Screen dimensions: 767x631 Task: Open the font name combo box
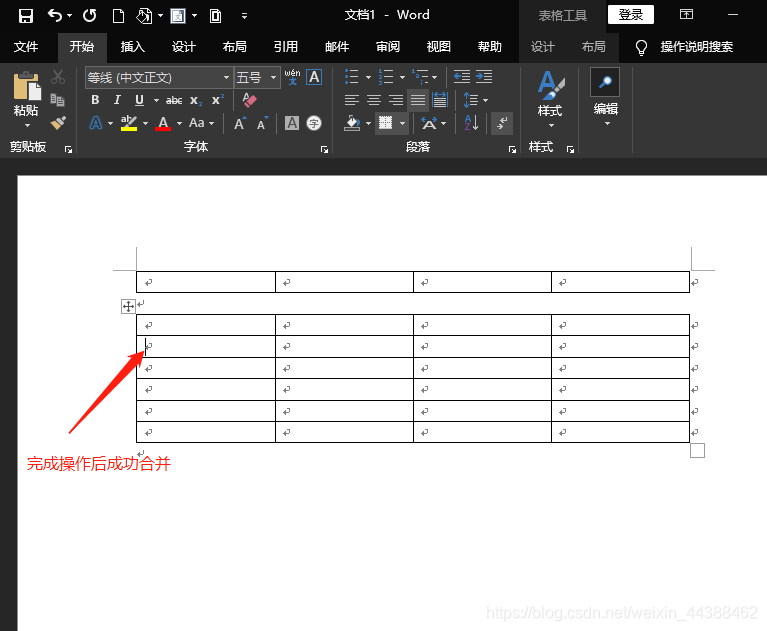pyautogui.click(x=158, y=77)
